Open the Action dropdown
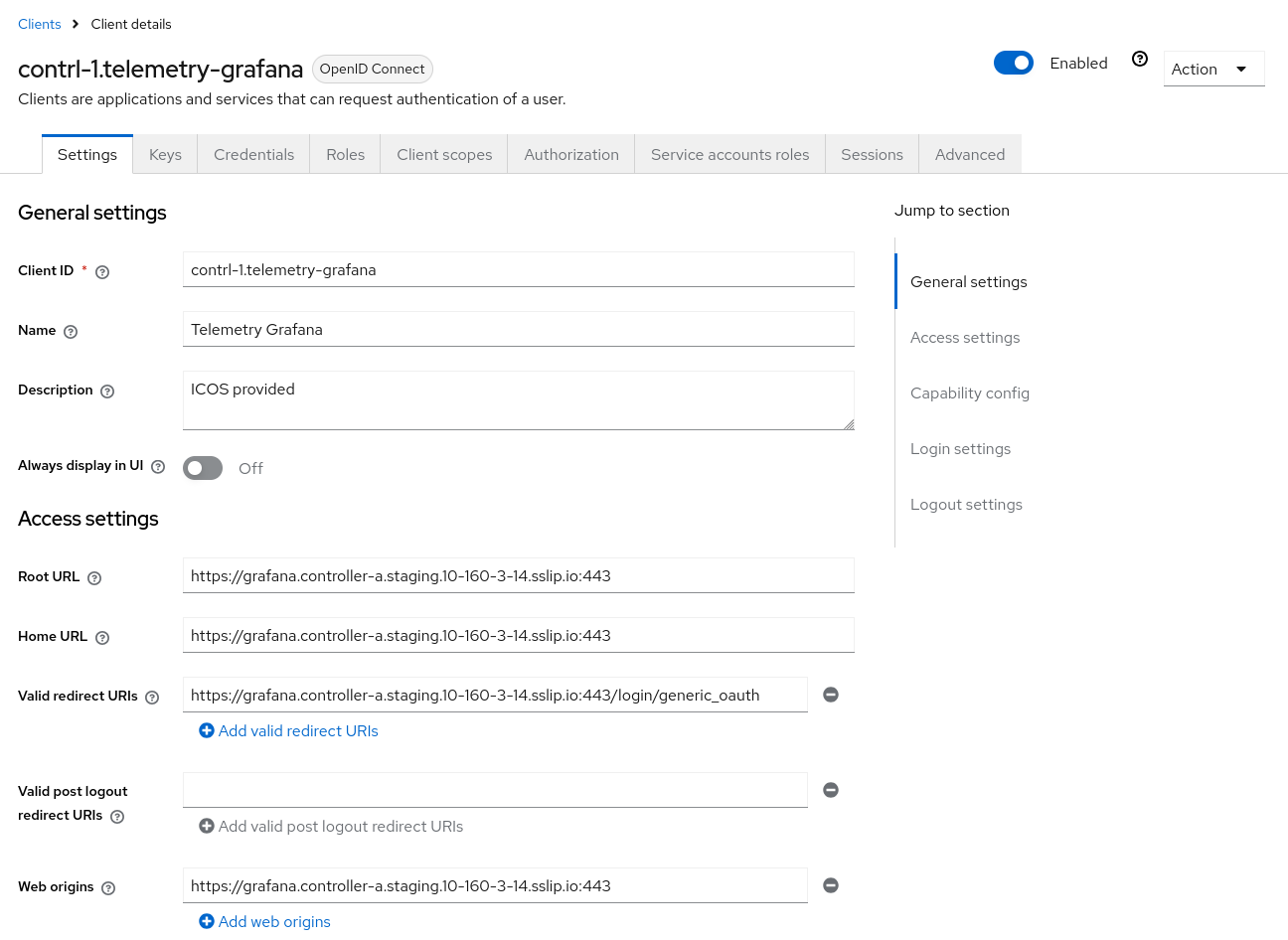Screen dimensions: 1288x940 [x=1213, y=69]
